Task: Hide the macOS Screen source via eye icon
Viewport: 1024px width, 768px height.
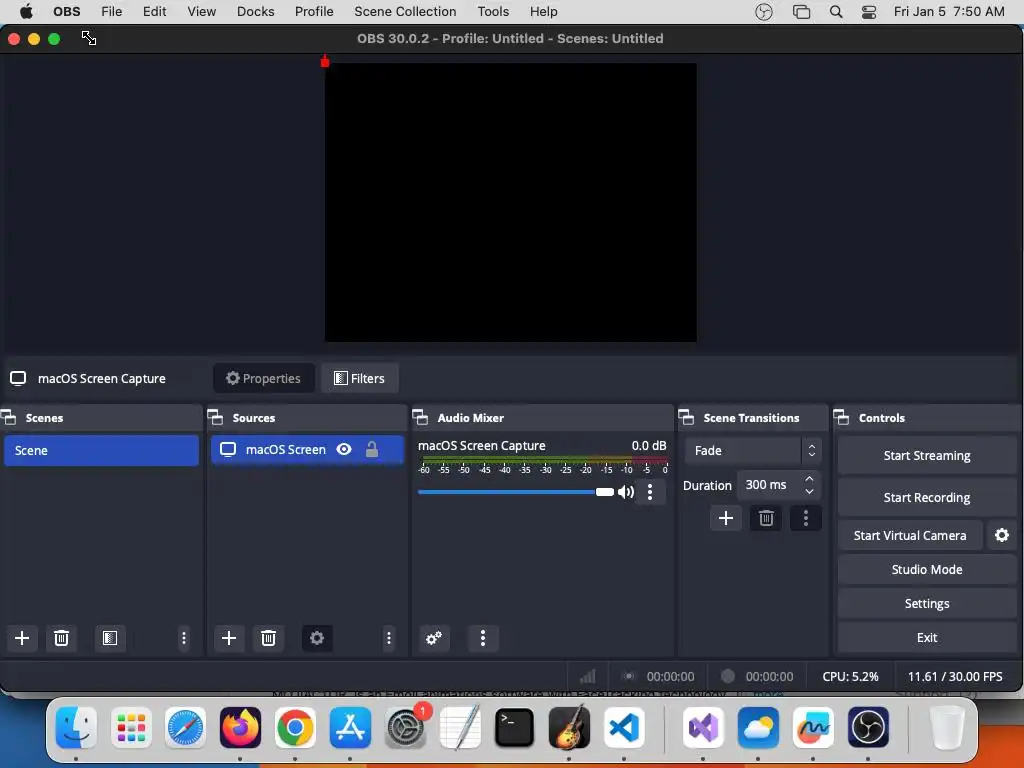Action: click(344, 449)
